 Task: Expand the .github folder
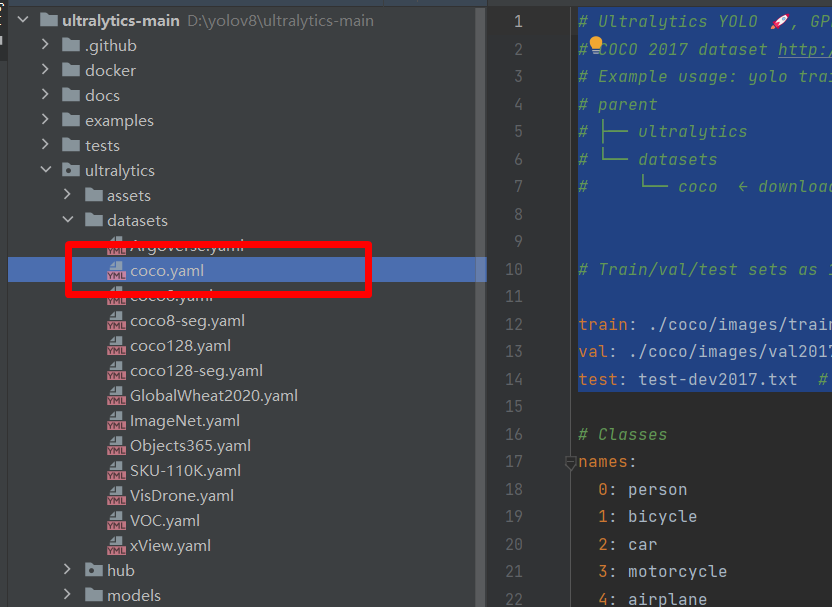[x=46, y=45]
